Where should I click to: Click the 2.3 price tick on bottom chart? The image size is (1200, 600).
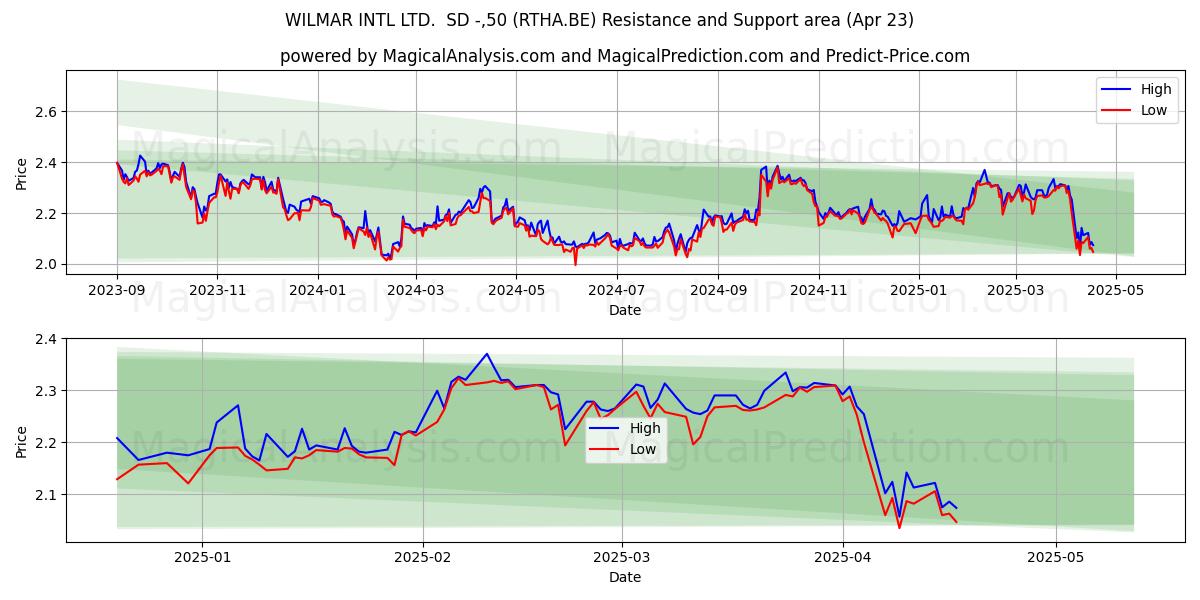tap(47, 391)
